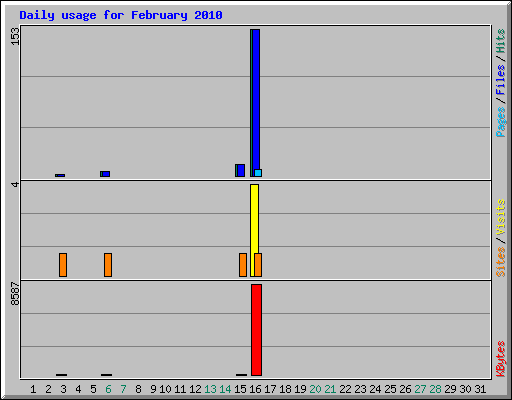Click day "19" on the x-axis
512x400 pixels.
300,389
